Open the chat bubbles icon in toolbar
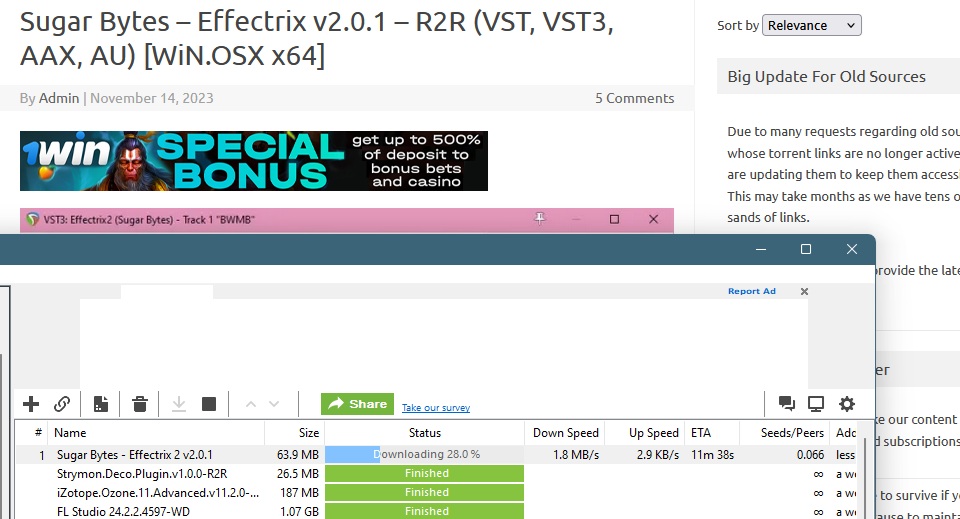The image size is (960, 519). [787, 403]
